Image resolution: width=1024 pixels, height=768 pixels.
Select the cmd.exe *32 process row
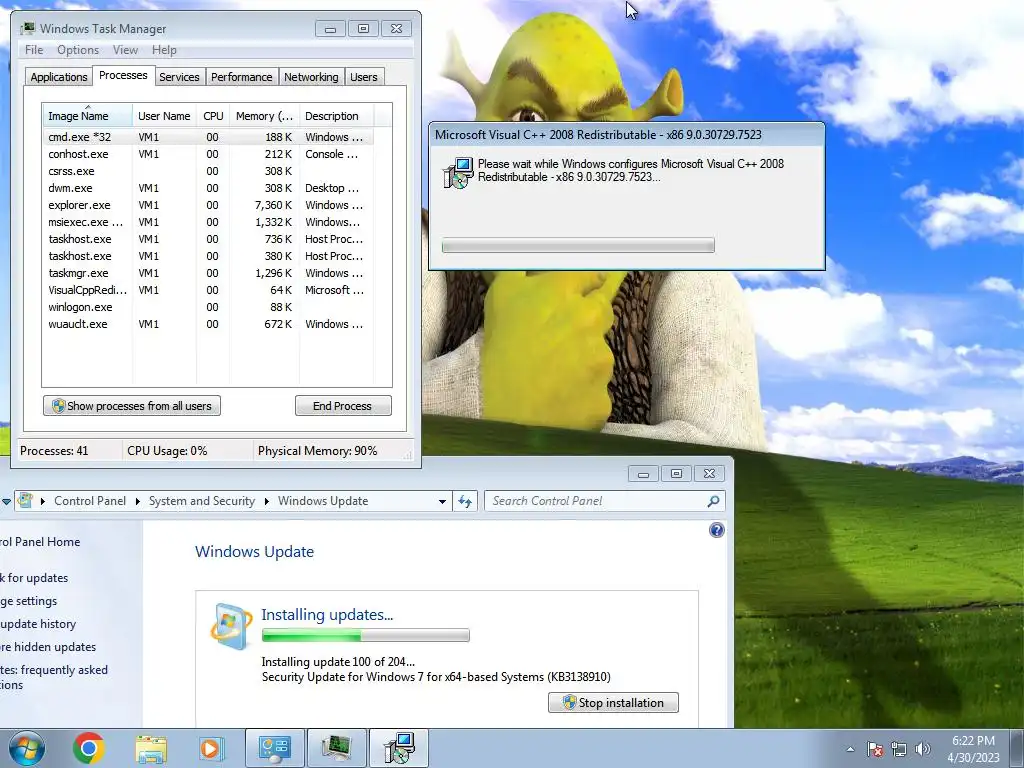[x=208, y=137]
